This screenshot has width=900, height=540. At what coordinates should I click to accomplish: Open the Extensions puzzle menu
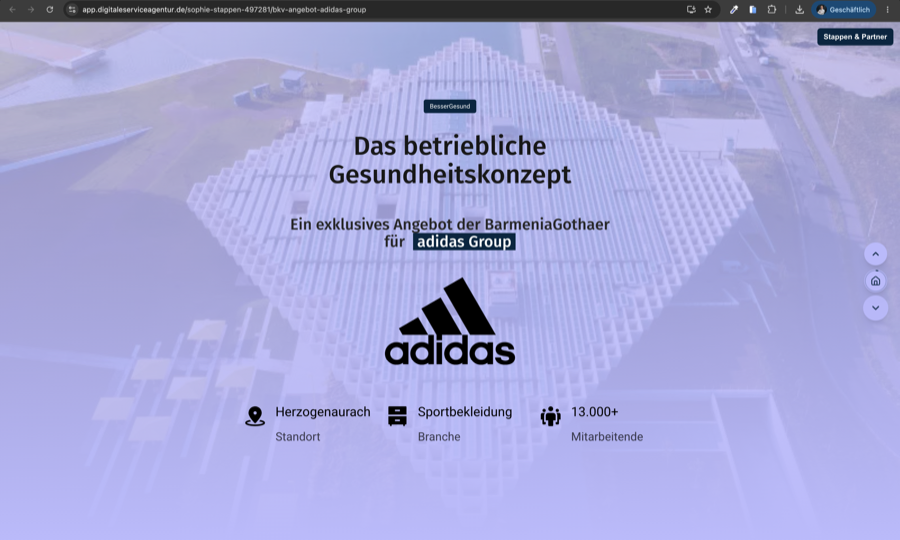coord(772,10)
